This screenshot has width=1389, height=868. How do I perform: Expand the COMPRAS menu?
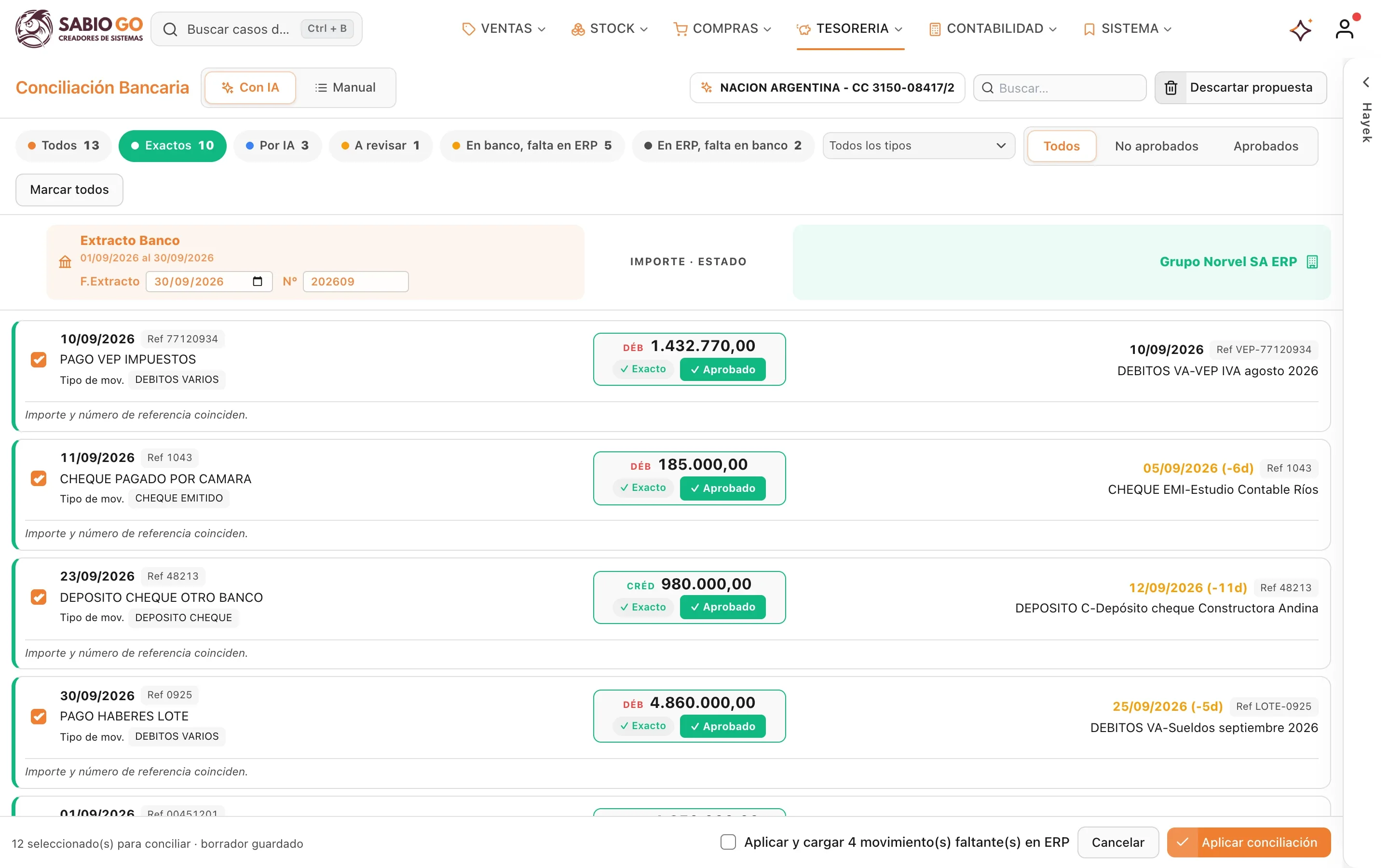point(722,29)
